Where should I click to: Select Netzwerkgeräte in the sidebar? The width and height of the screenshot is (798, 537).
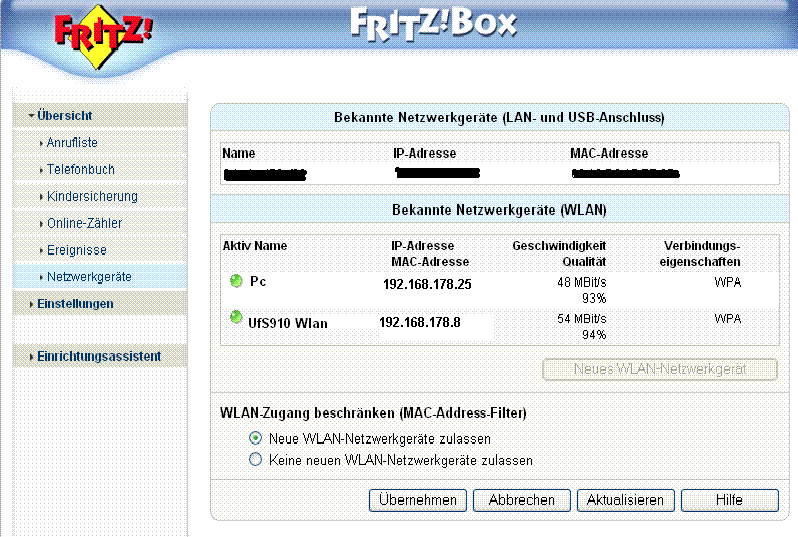89,276
